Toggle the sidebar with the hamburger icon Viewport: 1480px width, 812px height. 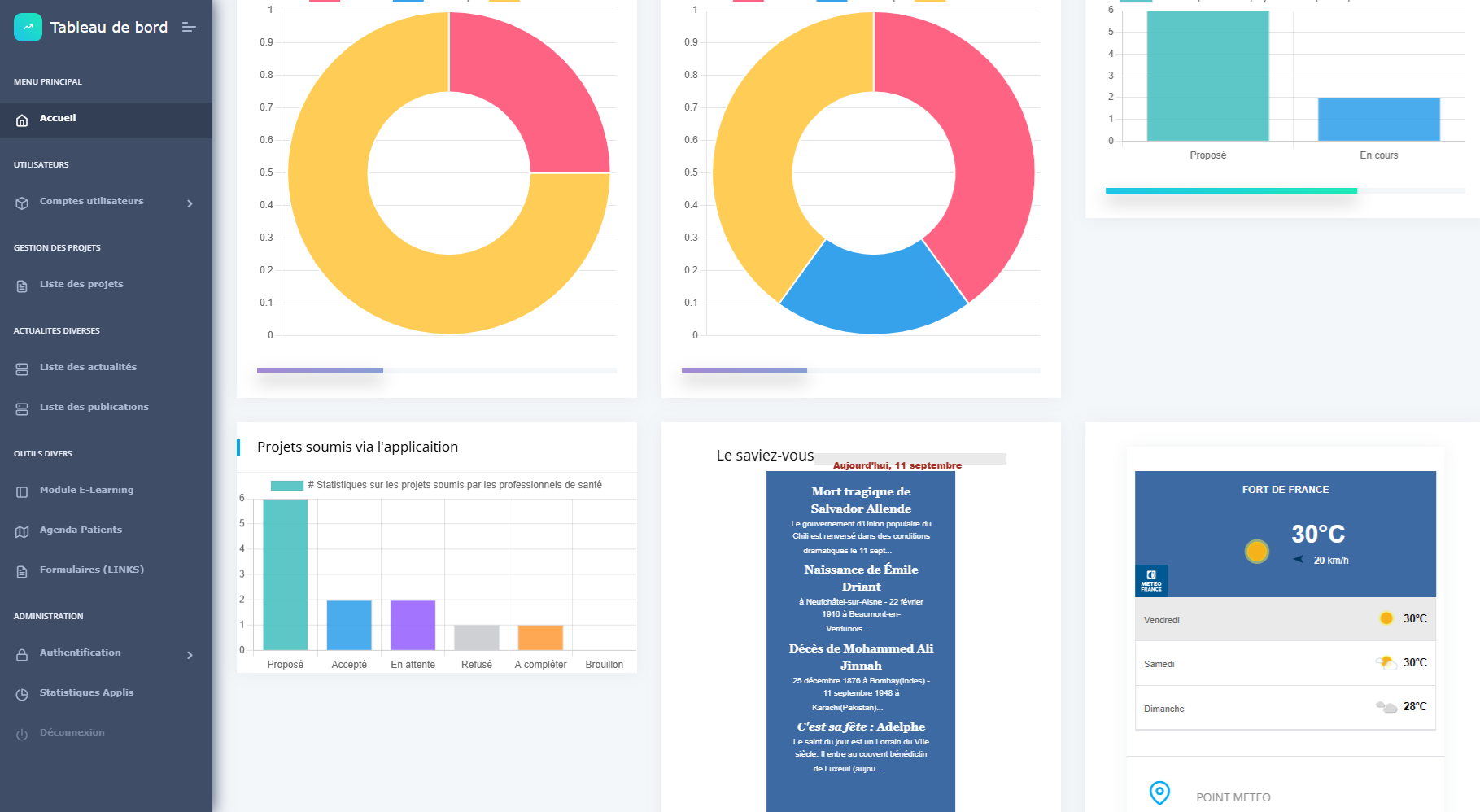tap(189, 27)
